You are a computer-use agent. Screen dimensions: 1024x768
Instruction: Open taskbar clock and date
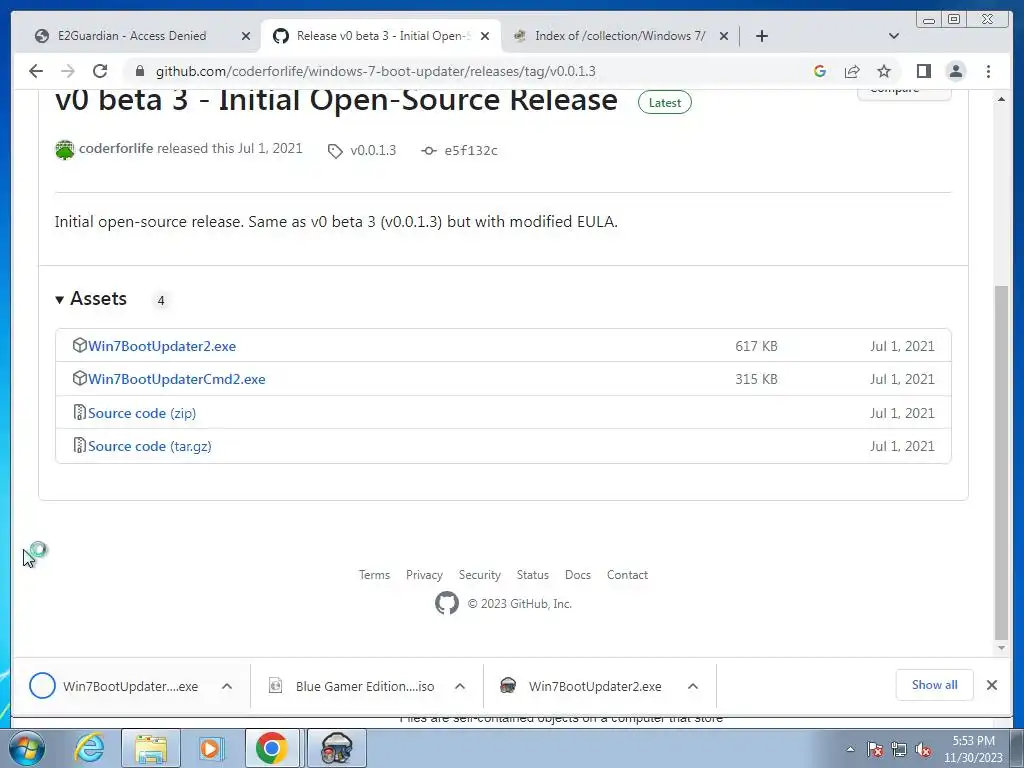973,749
